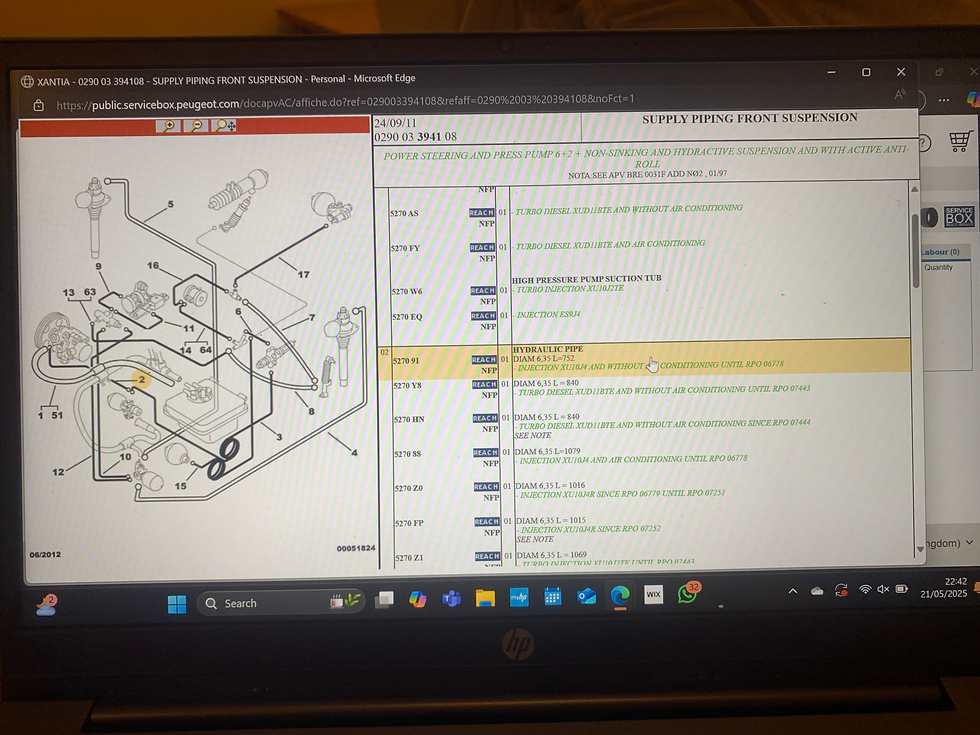Click callout 15 in diagram
The height and width of the screenshot is (735, 980).
click(x=181, y=486)
